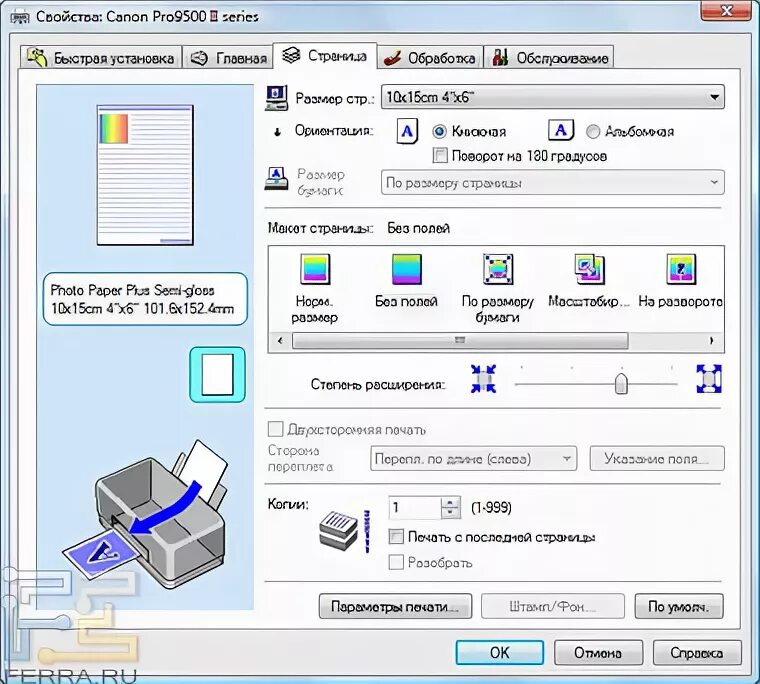Click the printer paper size icon
760x684 pixels.
(x=276, y=179)
